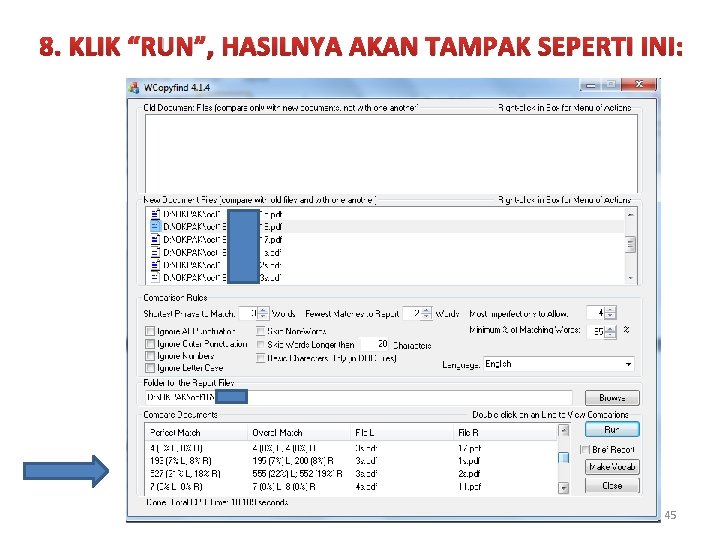Toggle Basic Characters Only checkbox
Viewport: 720px width, 540px height.
pos(260,358)
